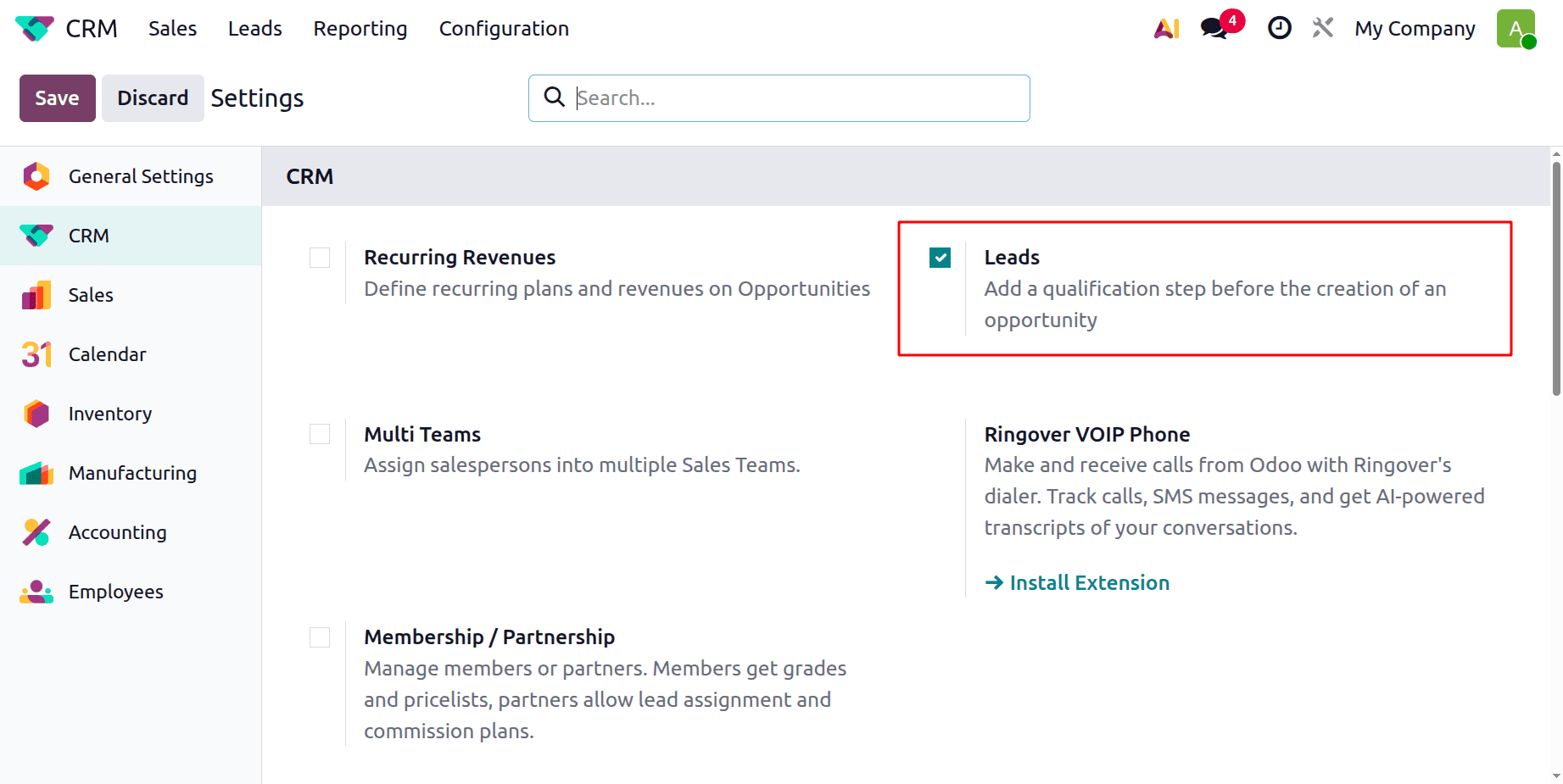
Task: Click the Ringover VOIP Phone heading
Action: (x=1087, y=435)
